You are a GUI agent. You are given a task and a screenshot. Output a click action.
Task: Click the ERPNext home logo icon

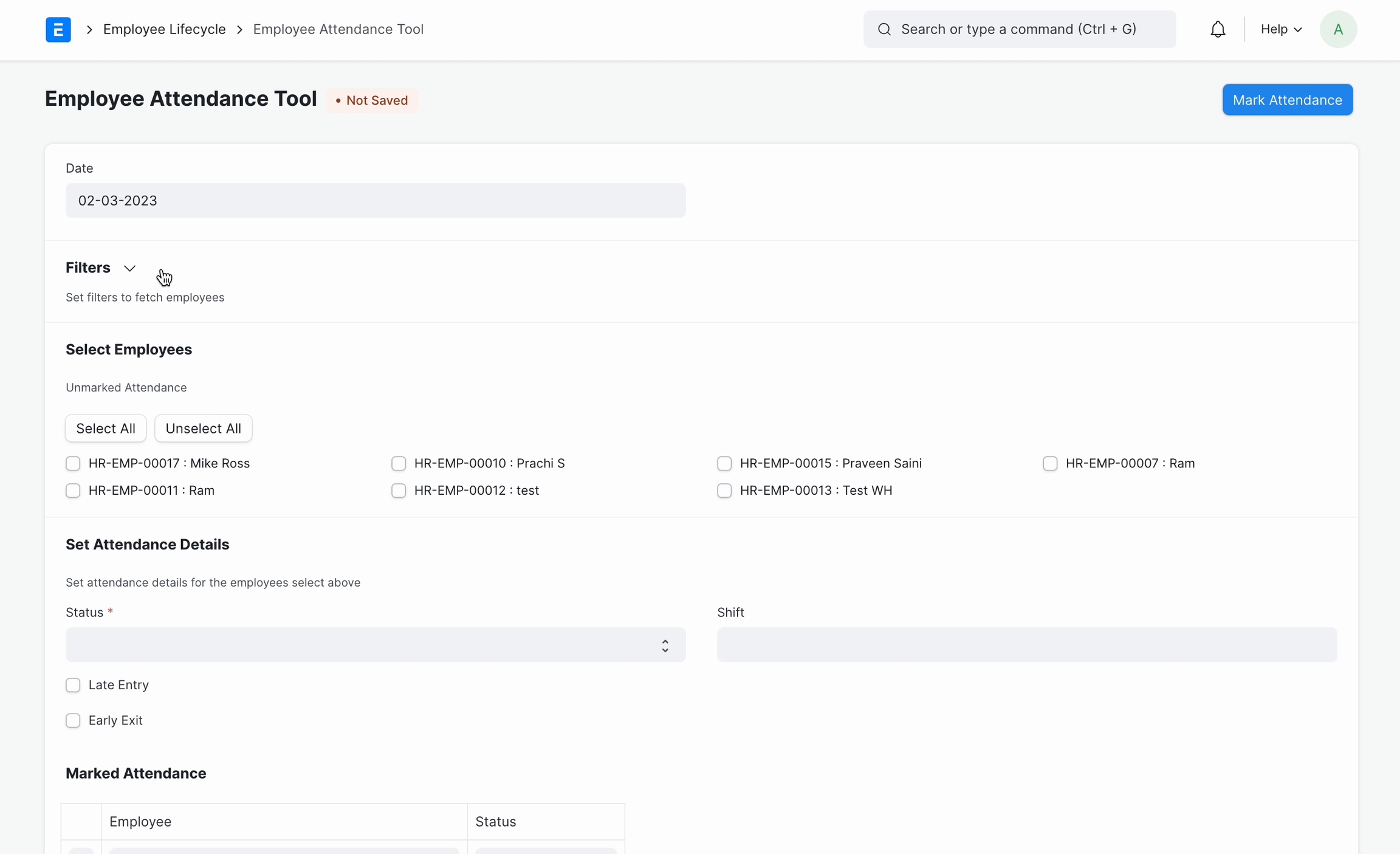(x=58, y=29)
